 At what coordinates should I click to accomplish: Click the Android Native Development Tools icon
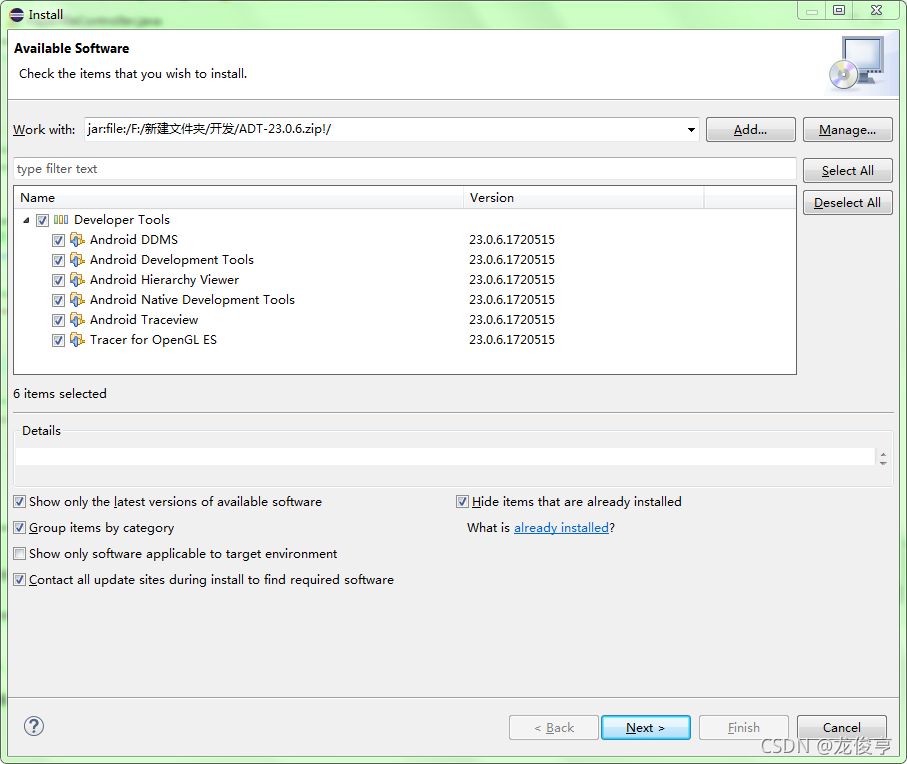(x=77, y=300)
